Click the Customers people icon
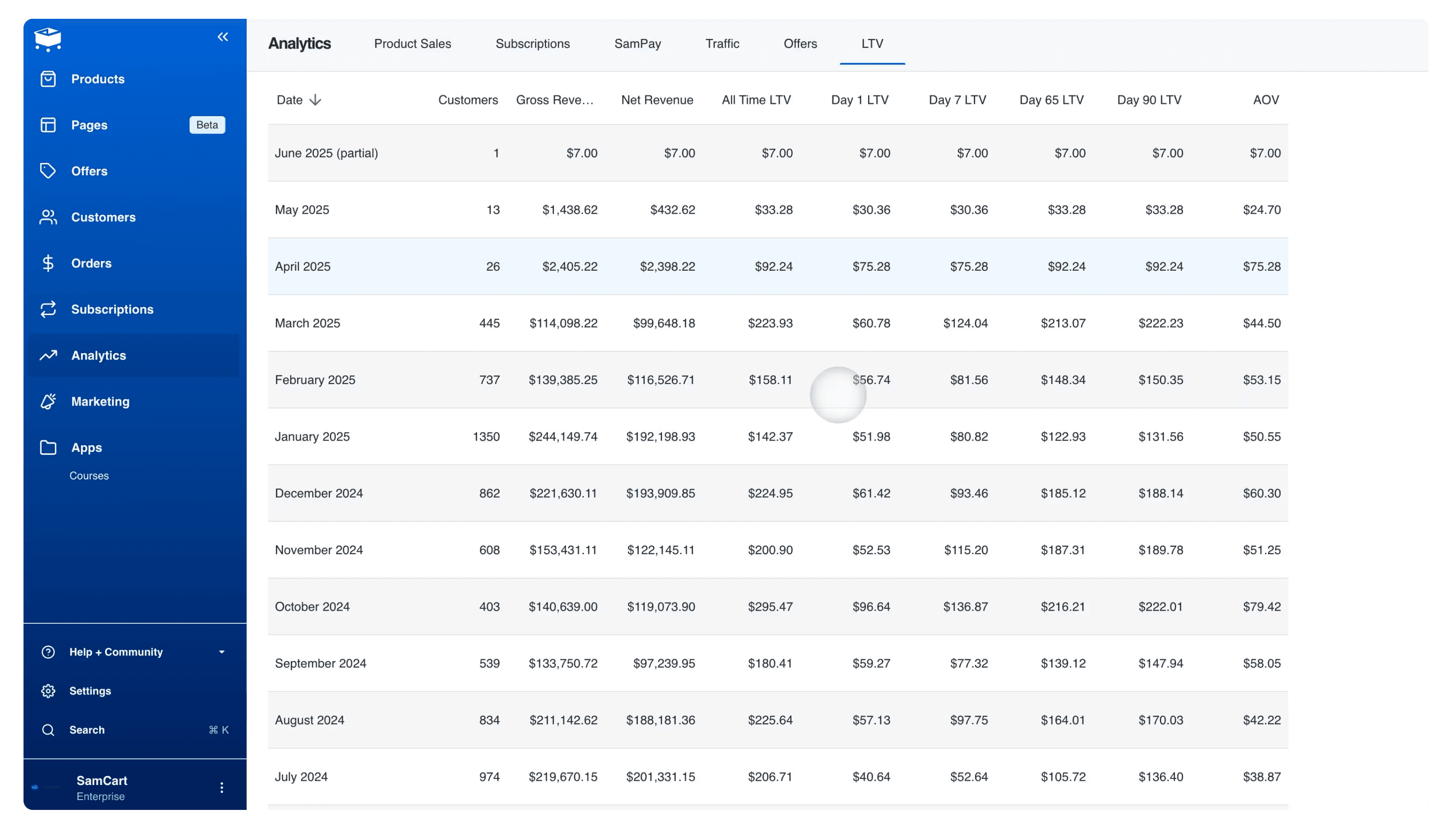 coord(48,217)
